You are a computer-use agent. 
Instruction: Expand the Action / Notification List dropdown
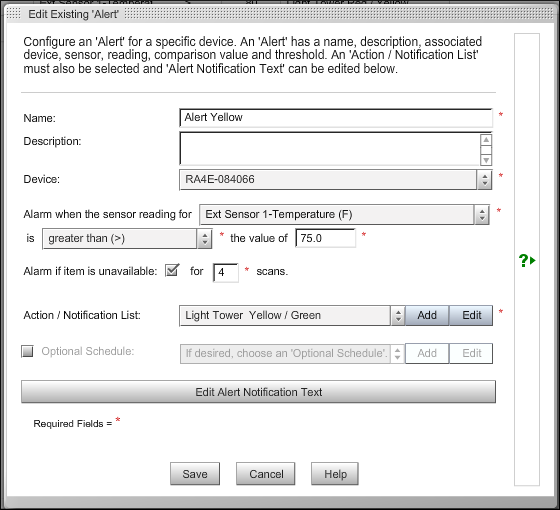(x=292, y=316)
